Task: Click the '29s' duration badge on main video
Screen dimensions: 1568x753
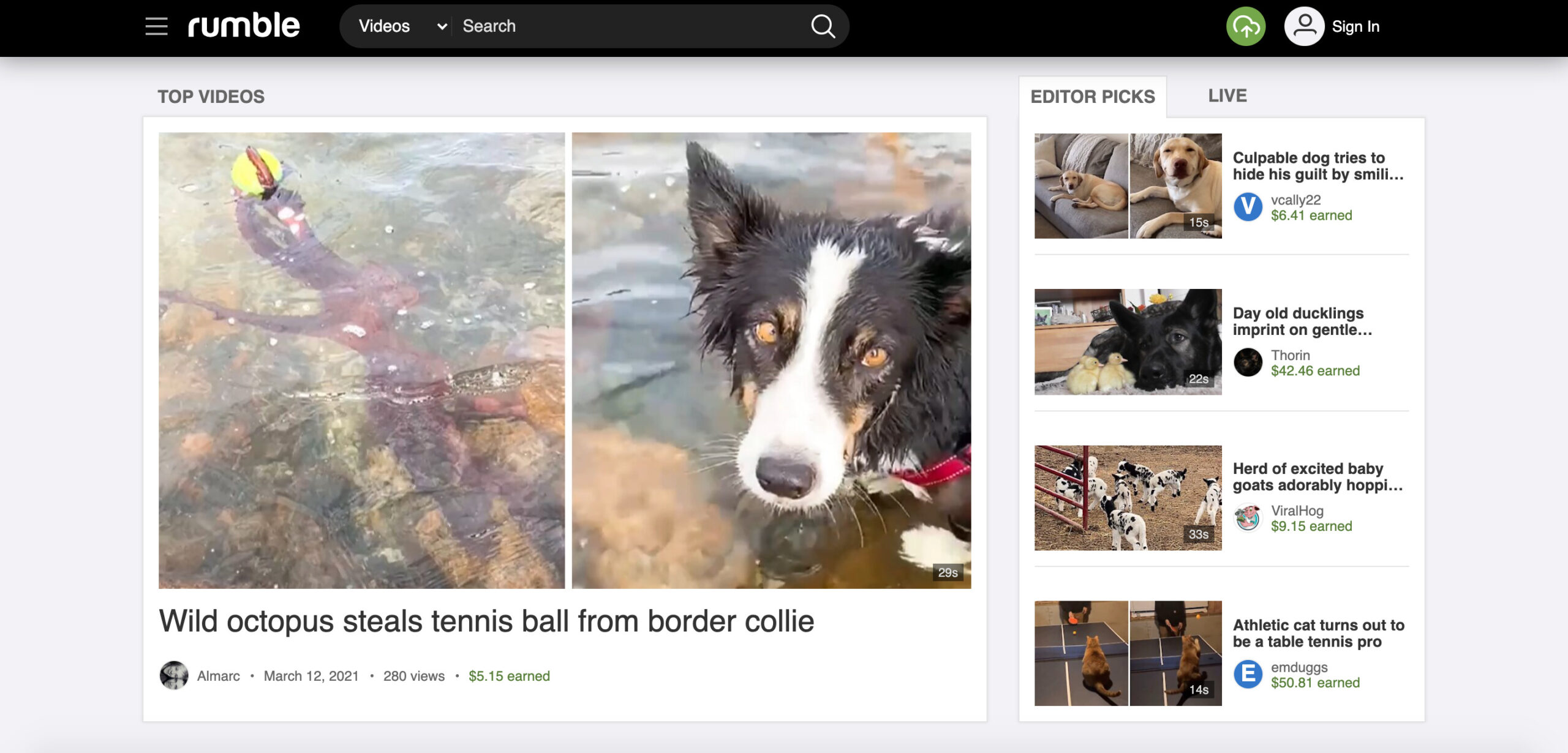Action: pyautogui.click(x=948, y=572)
